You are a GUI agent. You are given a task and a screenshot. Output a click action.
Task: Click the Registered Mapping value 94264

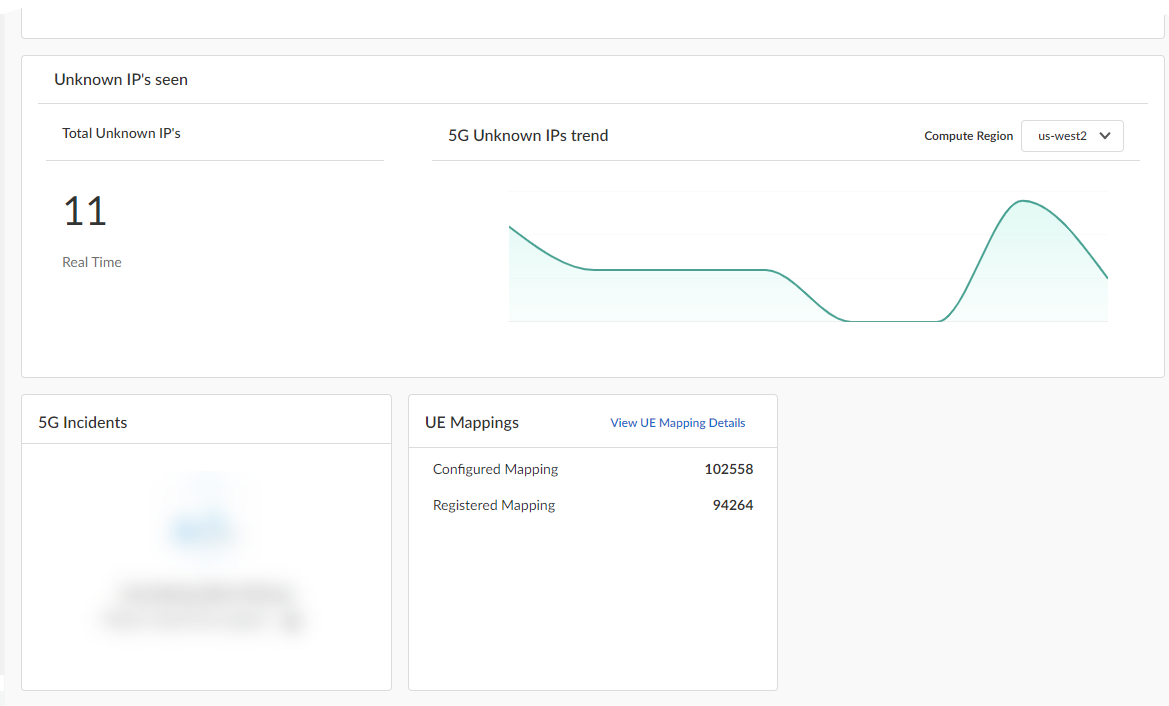[732, 506]
